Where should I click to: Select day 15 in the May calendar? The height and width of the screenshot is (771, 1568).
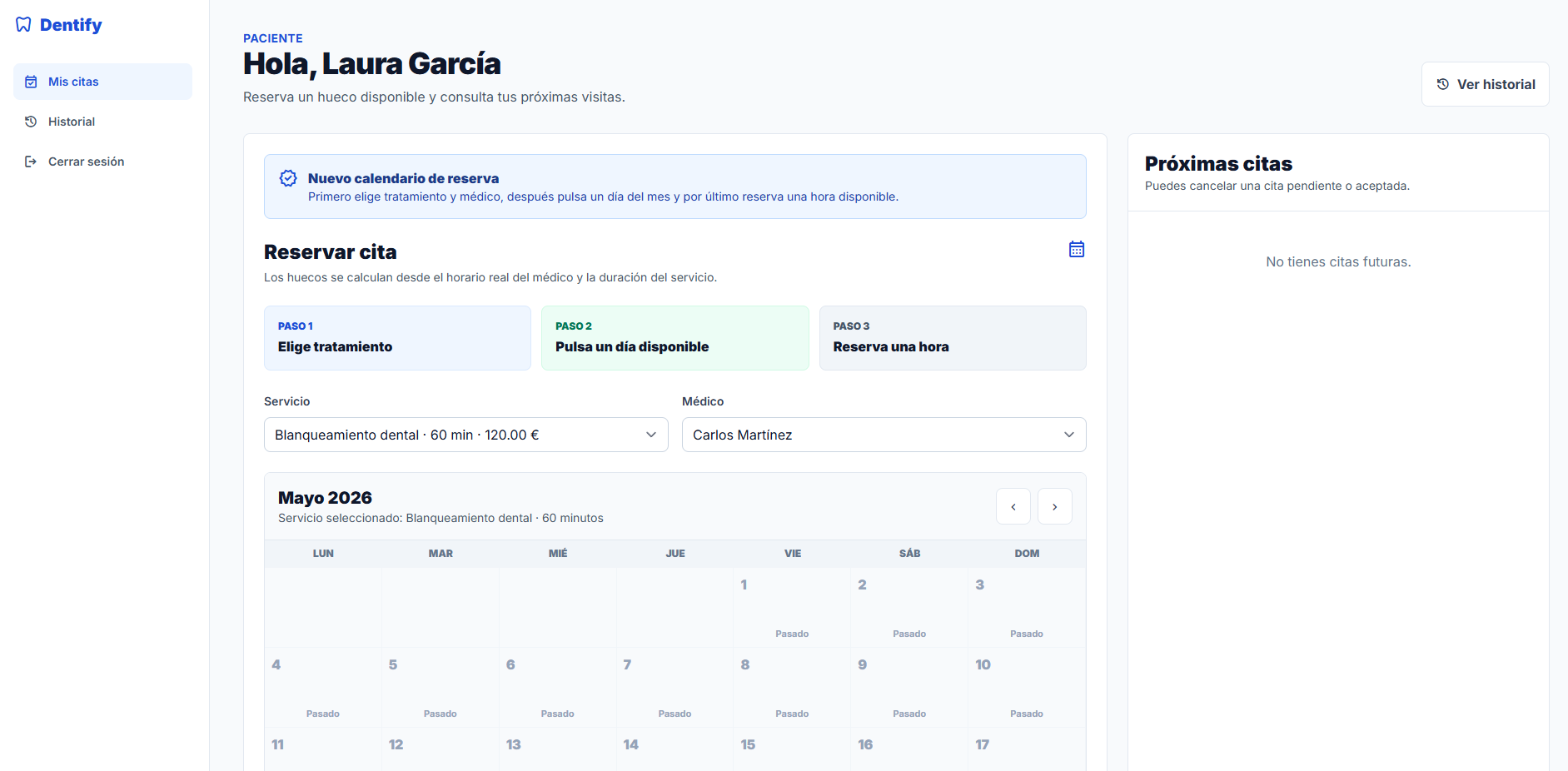[792, 749]
